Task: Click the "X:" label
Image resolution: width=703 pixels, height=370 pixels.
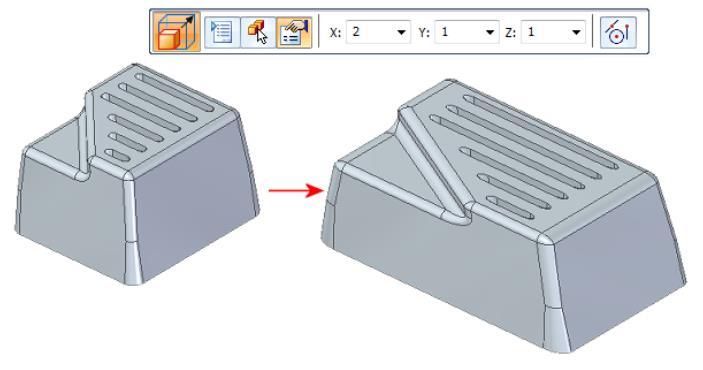Action: coord(335,33)
